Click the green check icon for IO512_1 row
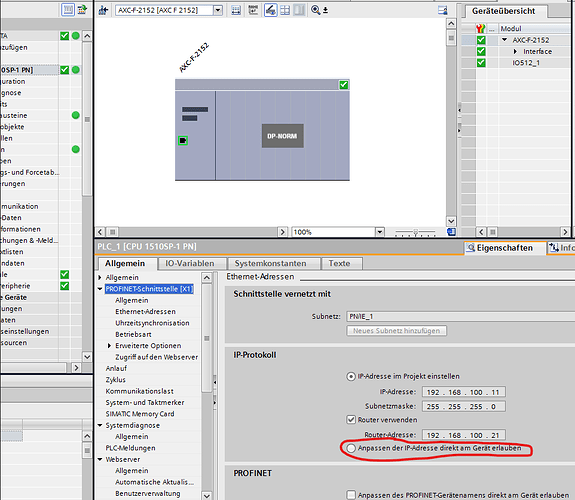The width and height of the screenshot is (575, 500). point(481,62)
